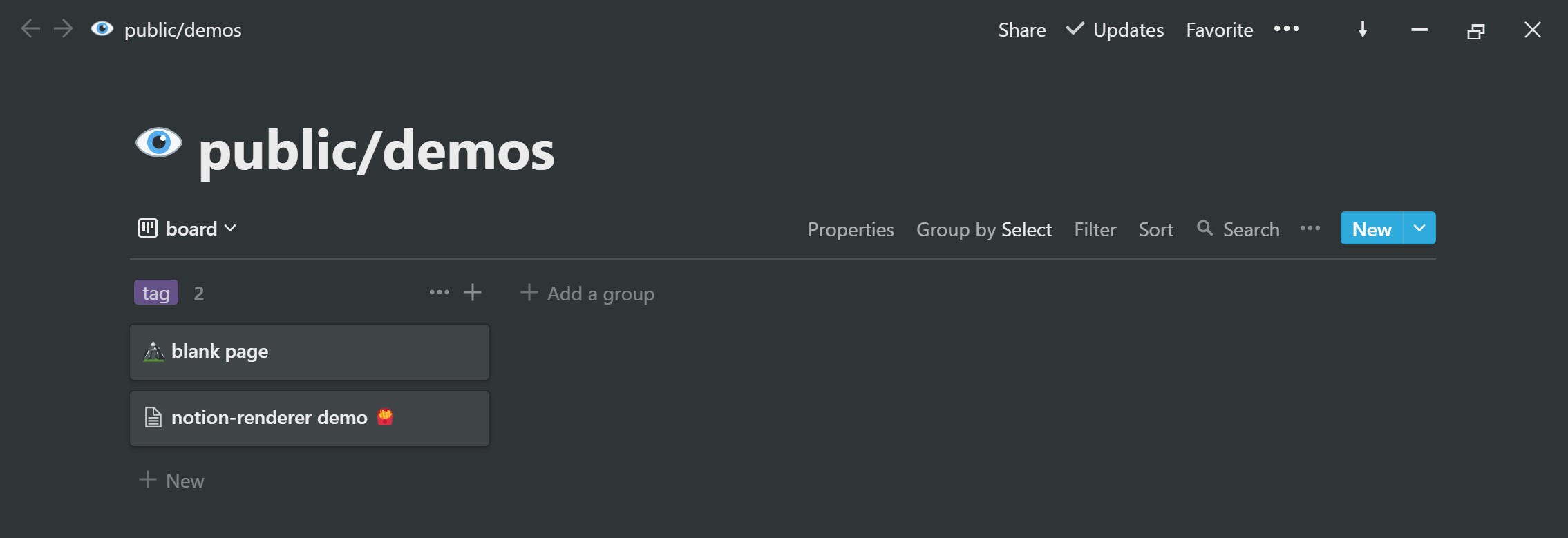This screenshot has height=538, width=1568.
Task: Open the Properties menu
Action: pyautogui.click(x=851, y=229)
